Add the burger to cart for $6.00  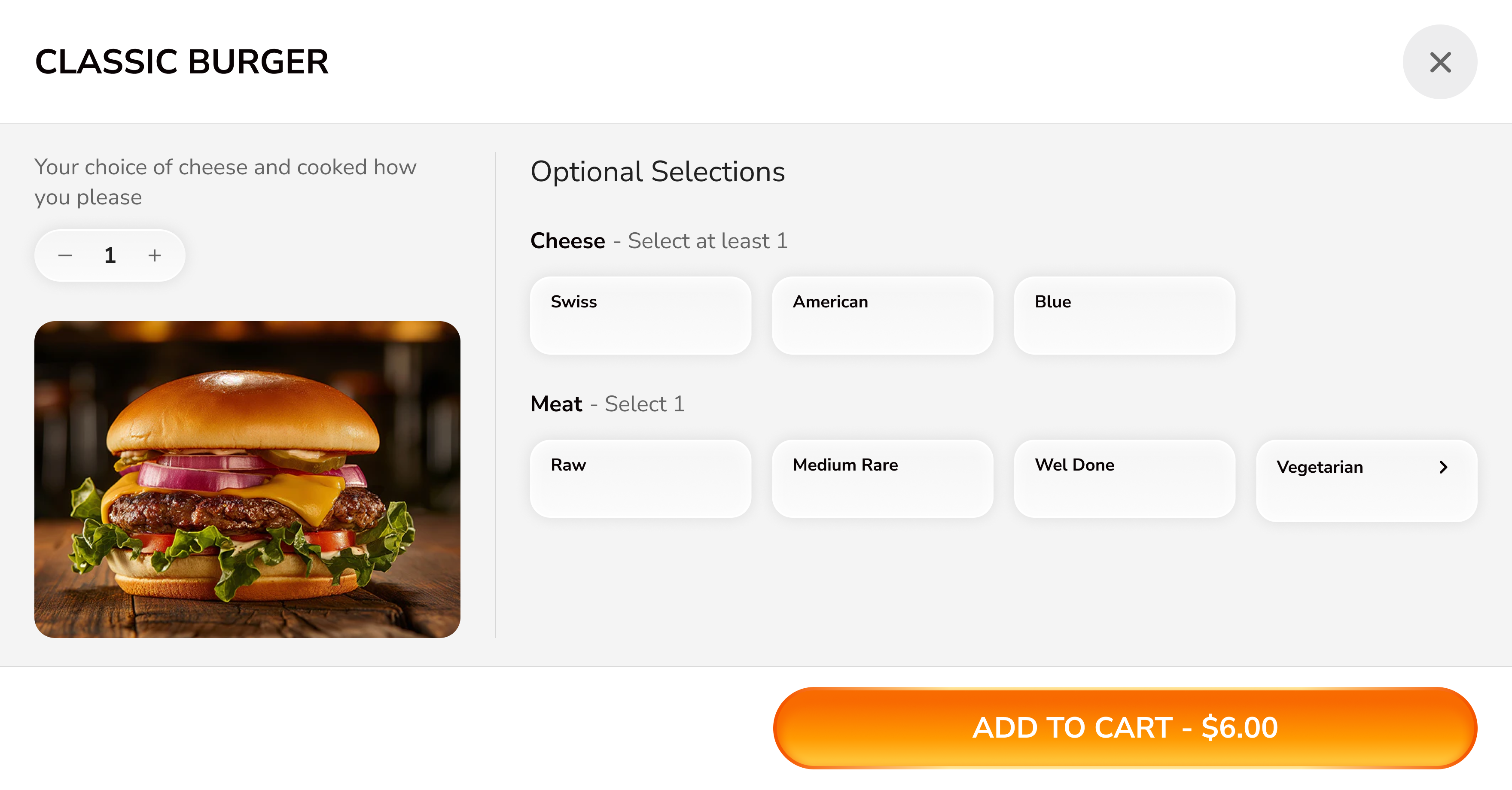tap(1125, 727)
